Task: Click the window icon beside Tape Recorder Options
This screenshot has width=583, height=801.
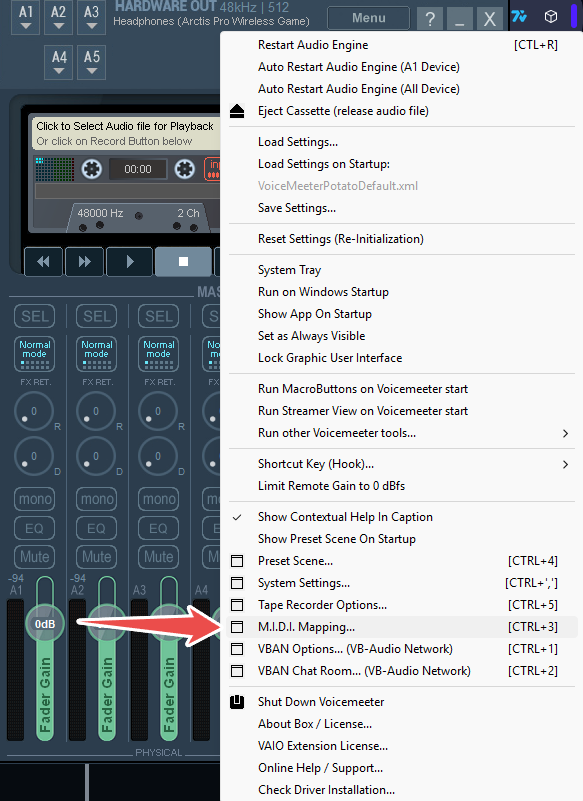Action: point(237,605)
